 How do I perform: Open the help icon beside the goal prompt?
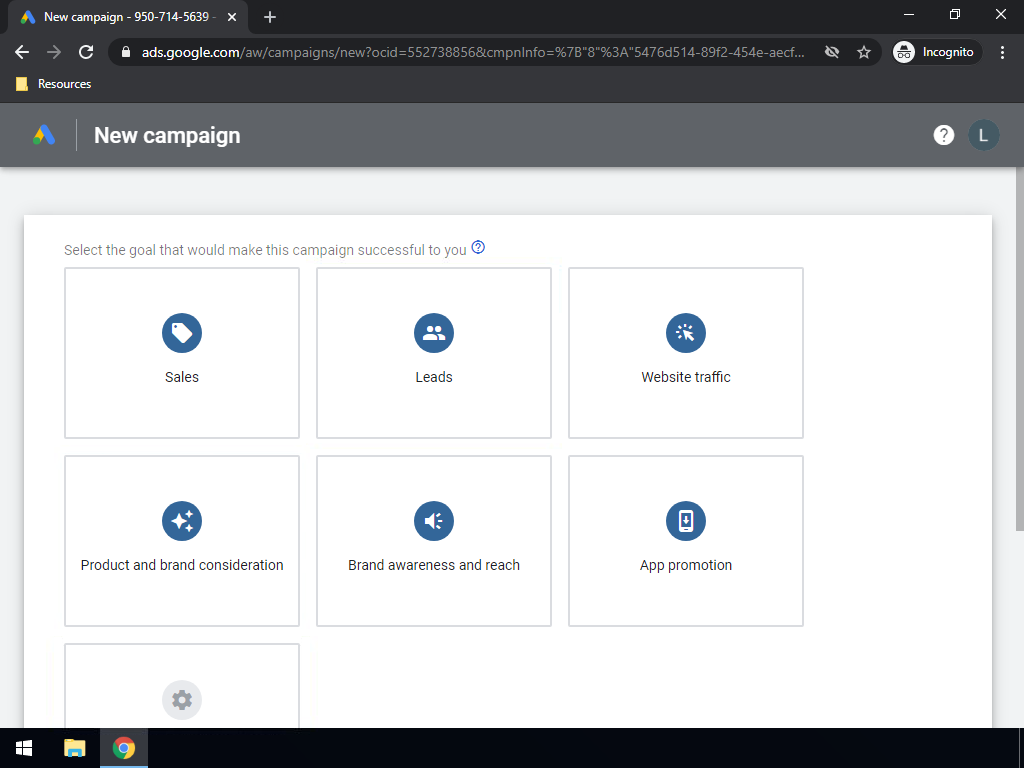pos(478,248)
